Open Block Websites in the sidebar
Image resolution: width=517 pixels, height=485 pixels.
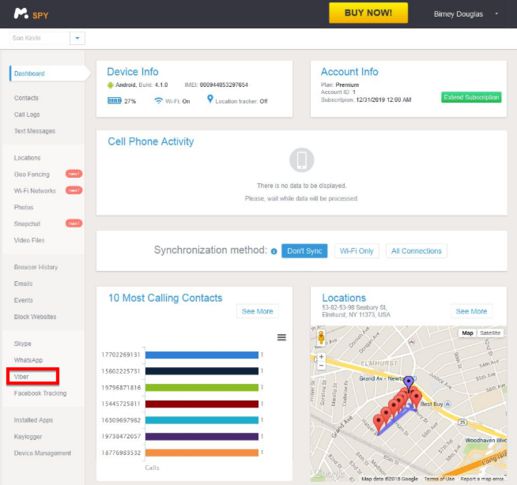tap(35, 317)
